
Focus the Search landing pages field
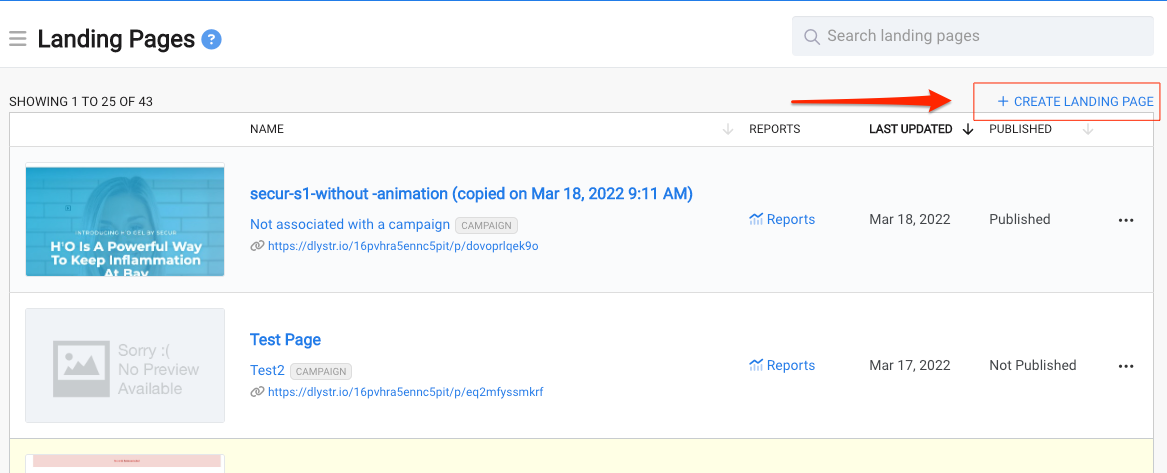click(973, 36)
